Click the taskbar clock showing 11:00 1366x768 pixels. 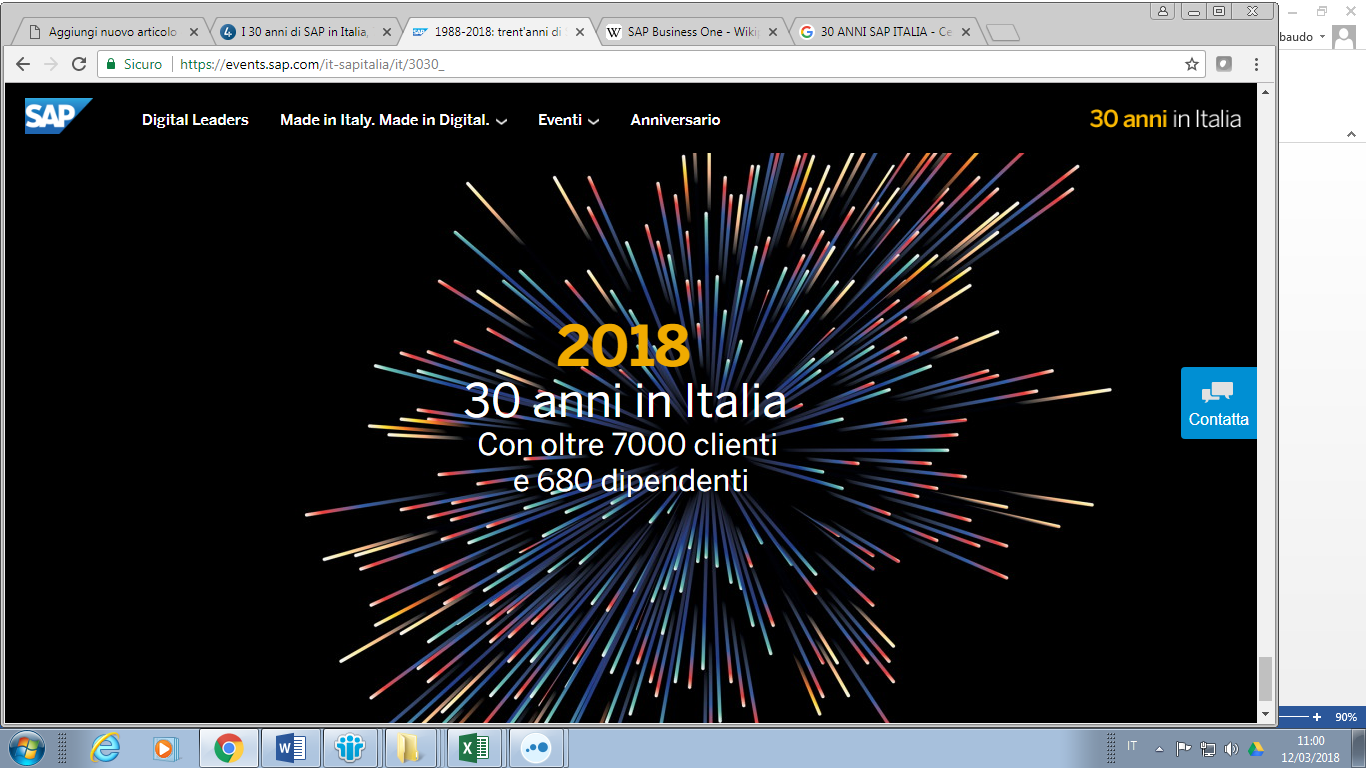(x=1311, y=748)
